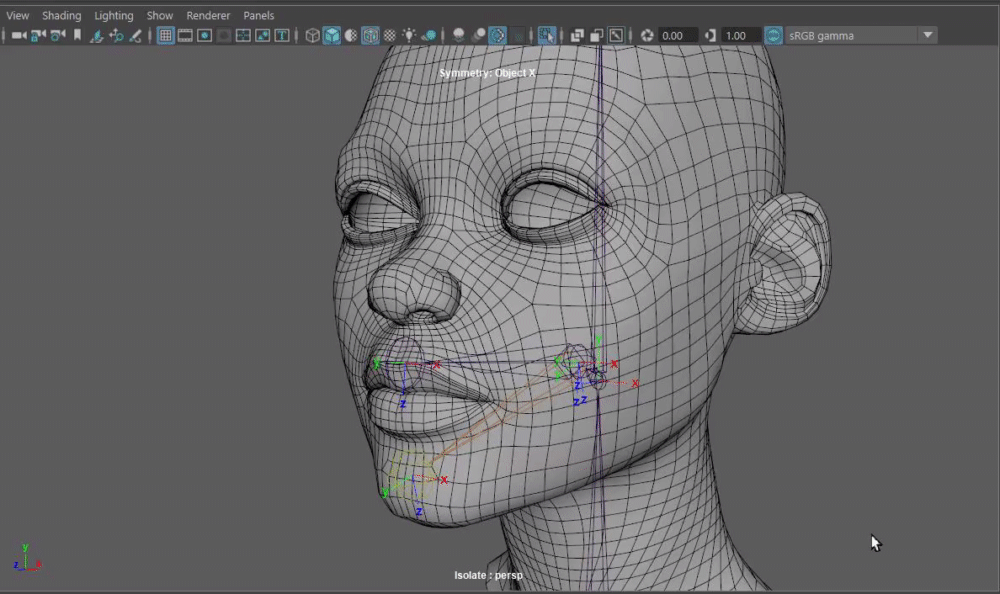Viewport: 1000px width, 594px height.
Task: Click the 'Isolate : persp' label
Action: 488,575
